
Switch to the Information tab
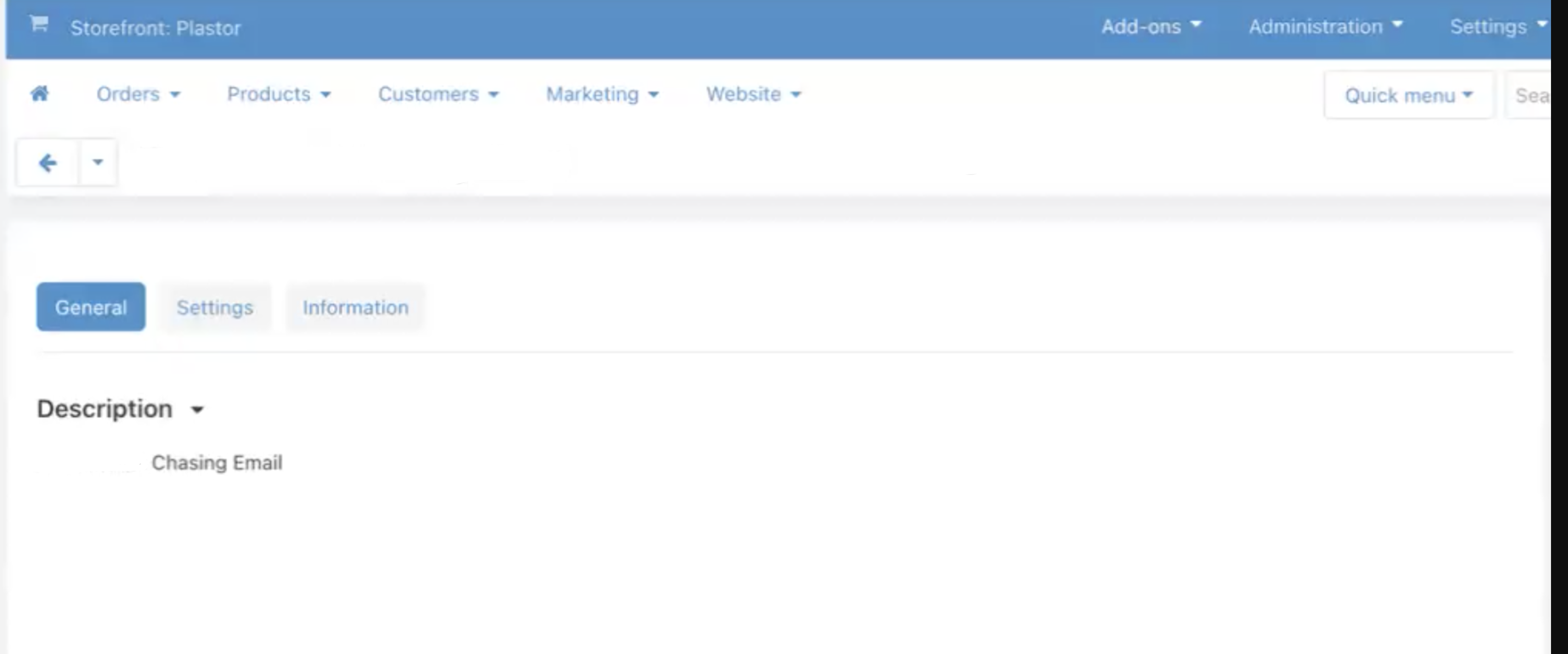356,307
